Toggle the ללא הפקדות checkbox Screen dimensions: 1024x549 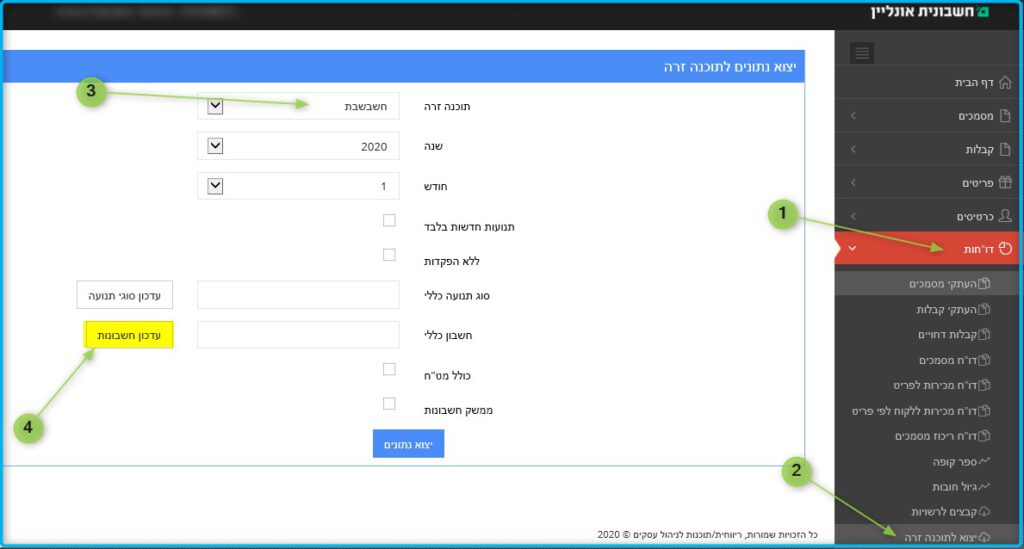[x=389, y=255]
